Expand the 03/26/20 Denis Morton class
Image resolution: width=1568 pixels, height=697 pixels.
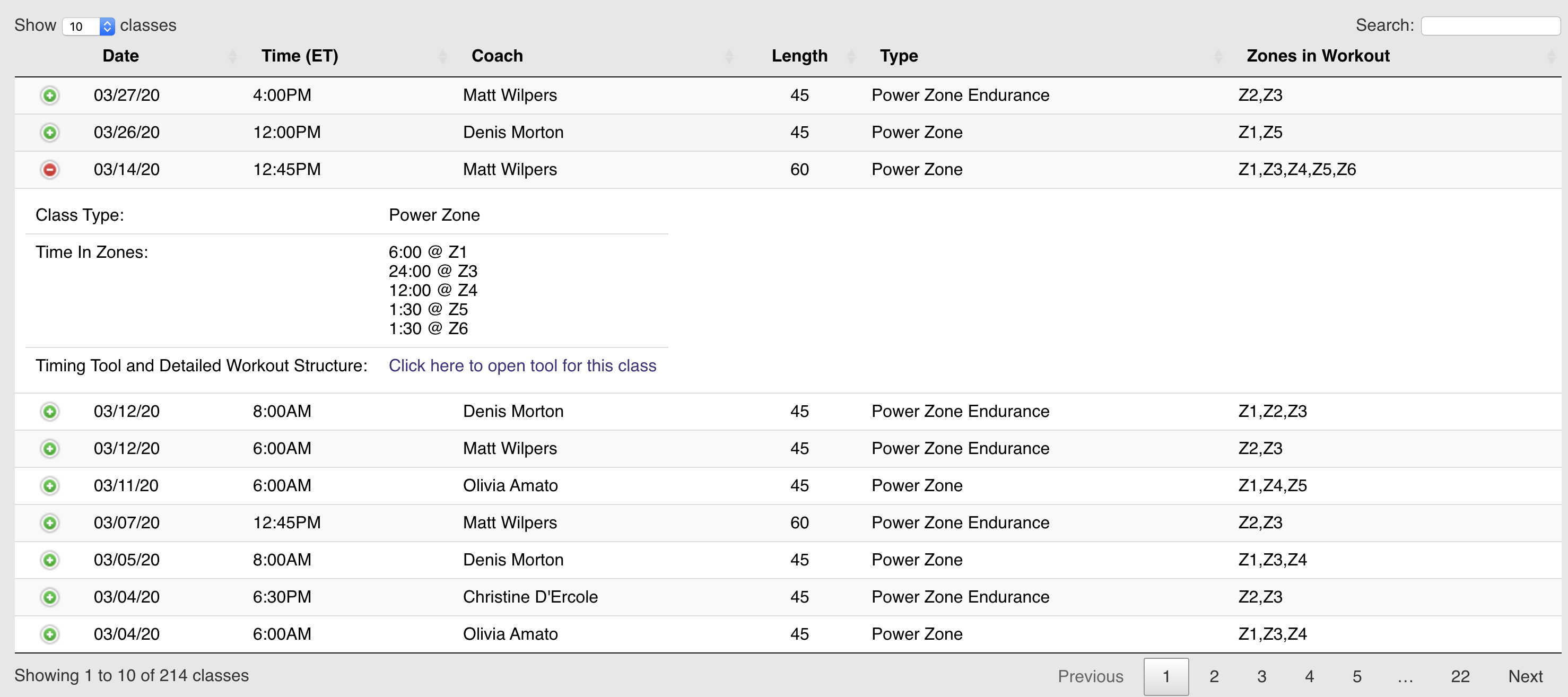(x=49, y=132)
